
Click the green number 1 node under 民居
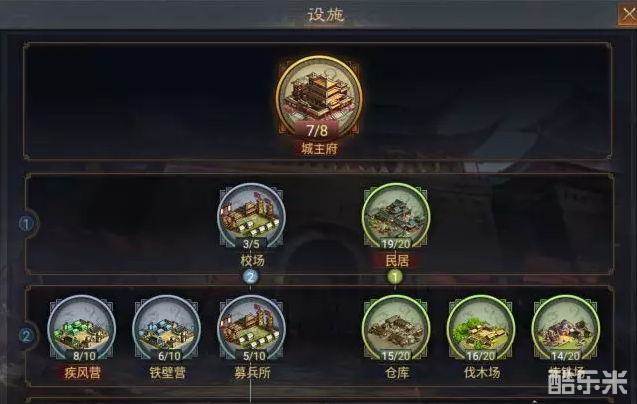(x=395, y=277)
